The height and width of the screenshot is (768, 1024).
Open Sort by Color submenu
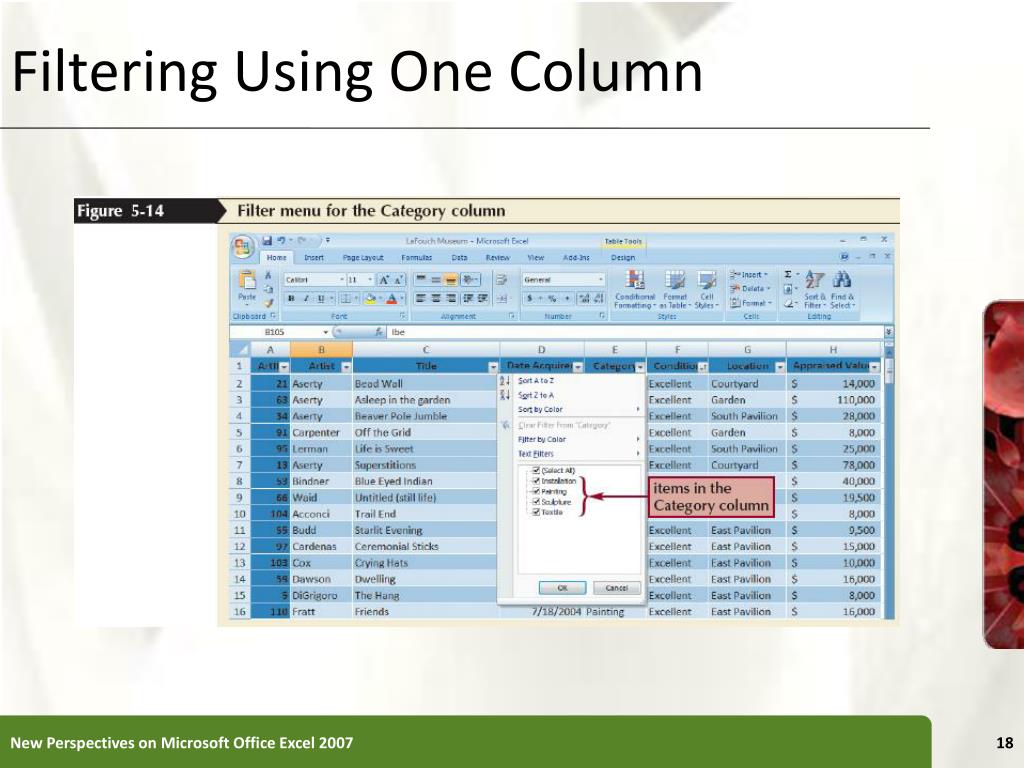(x=571, y=409)
